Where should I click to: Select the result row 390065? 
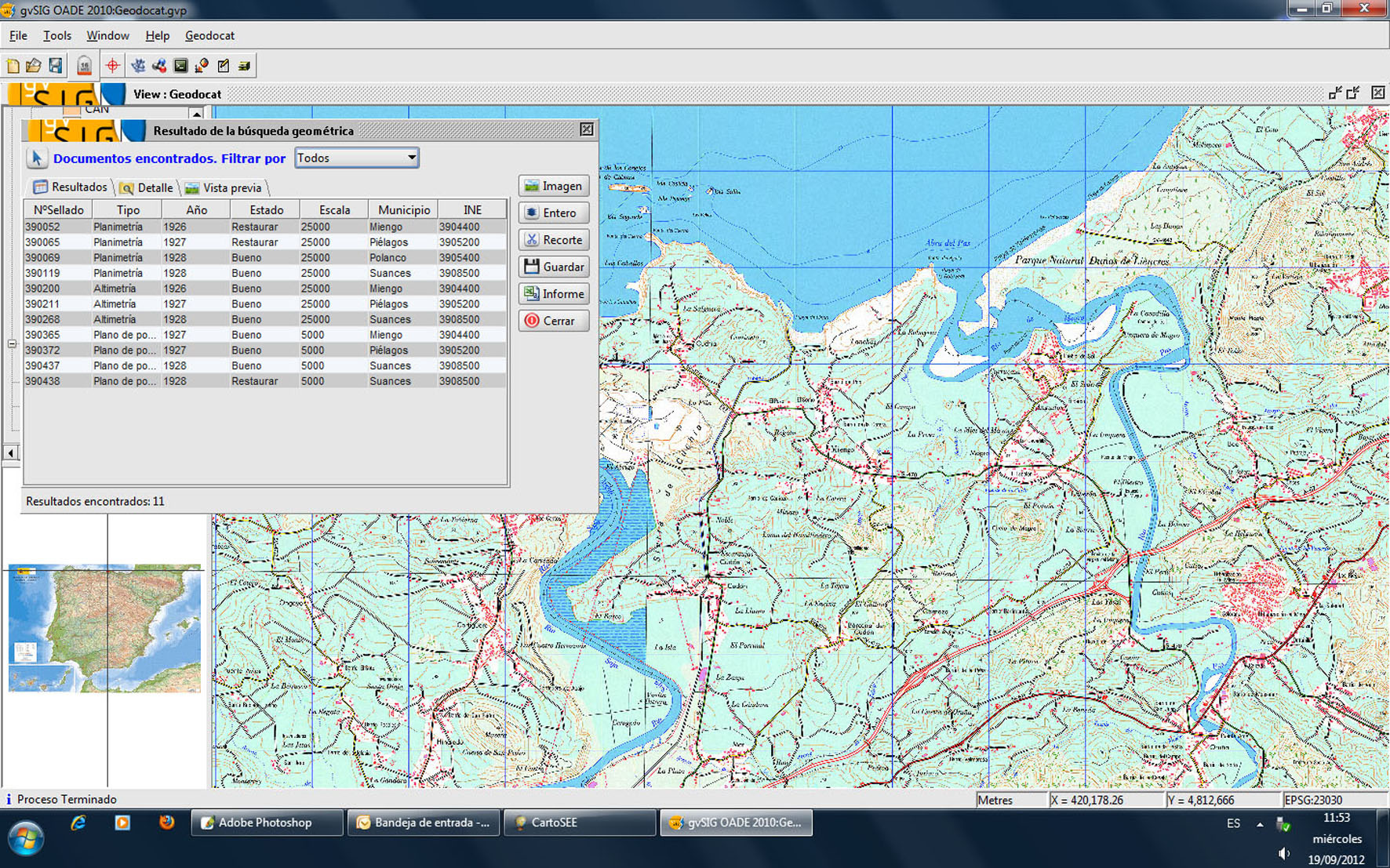click(x=265, y=242)
